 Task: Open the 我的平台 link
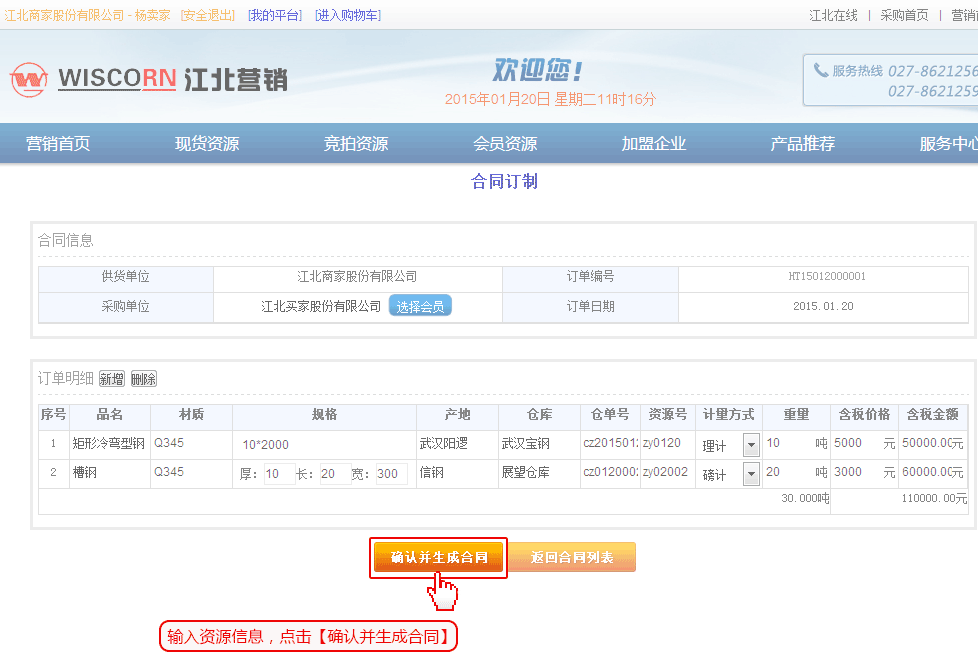coord(275,15)
